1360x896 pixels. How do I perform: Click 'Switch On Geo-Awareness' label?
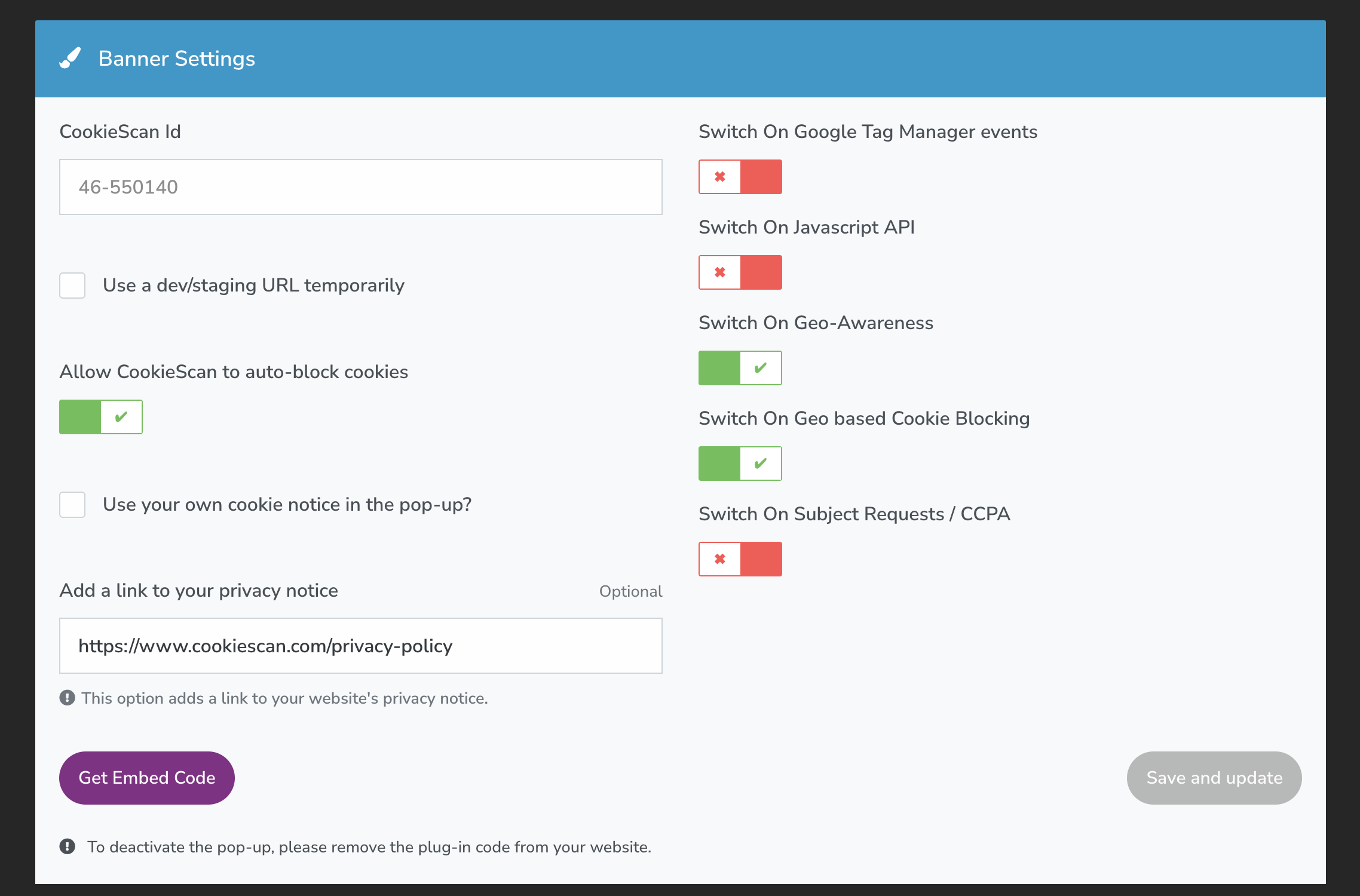pos(816,323)
